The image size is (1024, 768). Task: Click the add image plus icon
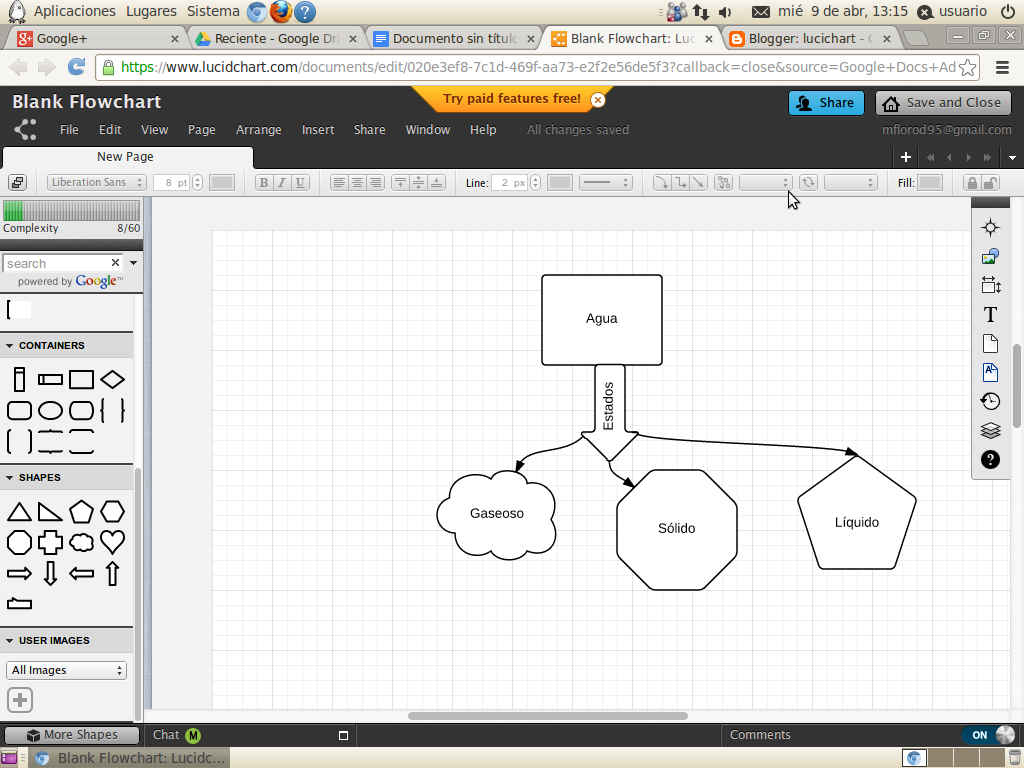tap(19, 700)
